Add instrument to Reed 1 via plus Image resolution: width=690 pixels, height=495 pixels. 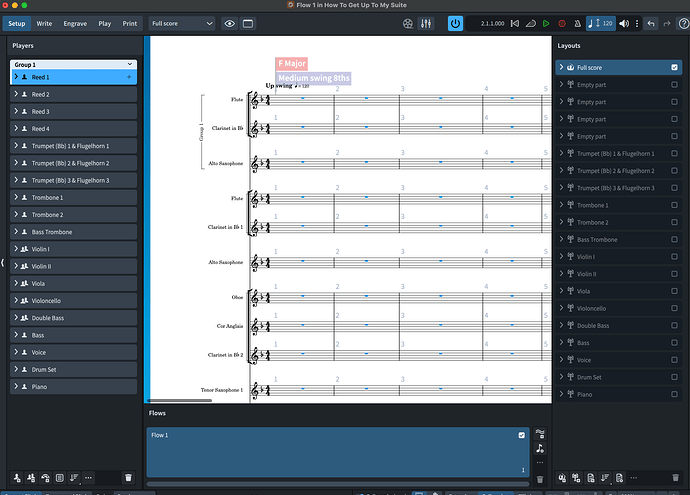[x=129, y=77]
